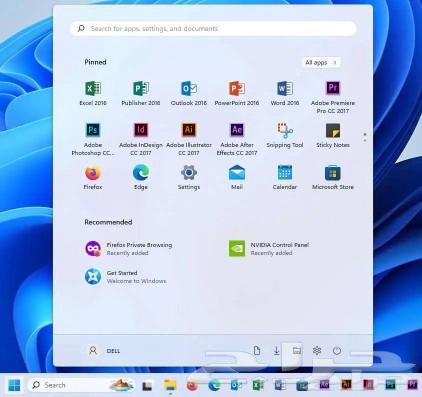422x397 pixels.
Task: Click the taskbar Search box
Action: 82,385
